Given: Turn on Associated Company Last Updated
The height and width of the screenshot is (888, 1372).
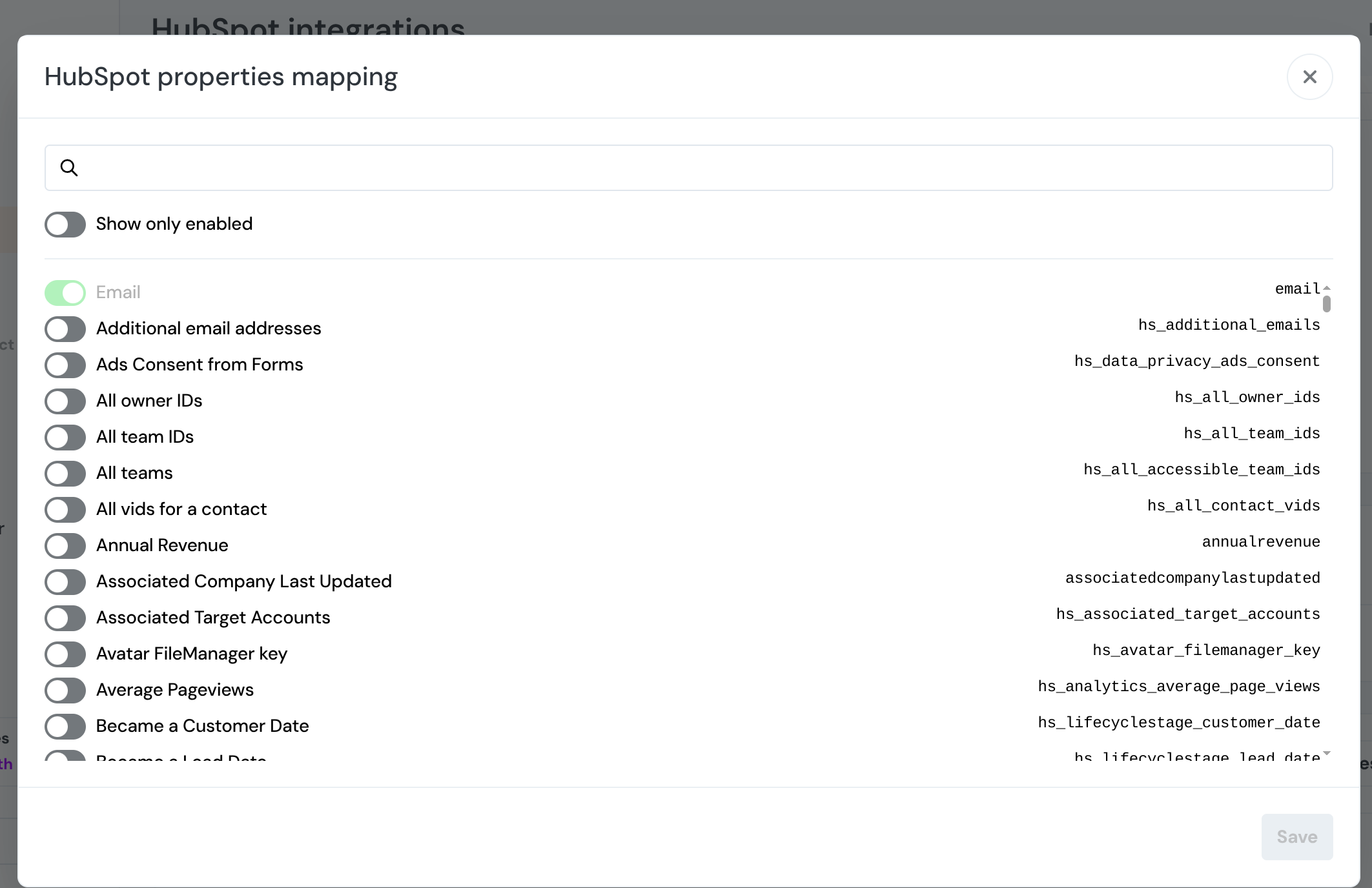Looking at the screenshot, I should (x=65, y=582).
